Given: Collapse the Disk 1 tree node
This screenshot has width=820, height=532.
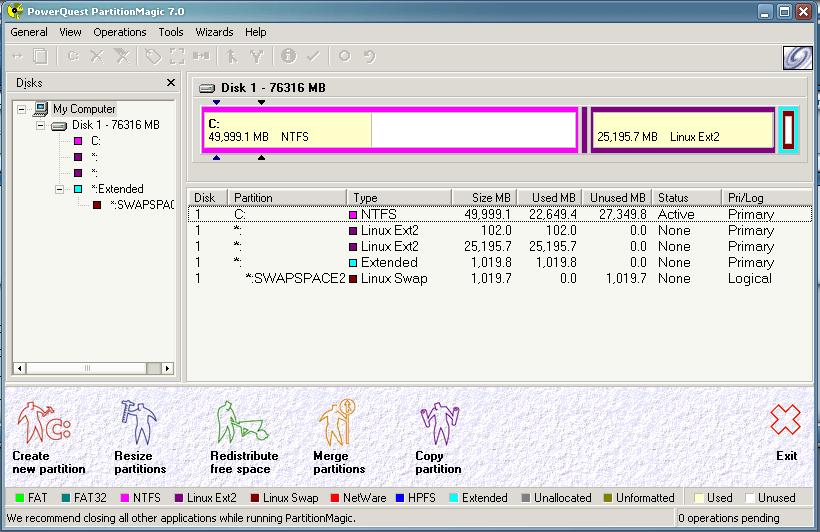Looking at the screenshot, I should [41, 125].
